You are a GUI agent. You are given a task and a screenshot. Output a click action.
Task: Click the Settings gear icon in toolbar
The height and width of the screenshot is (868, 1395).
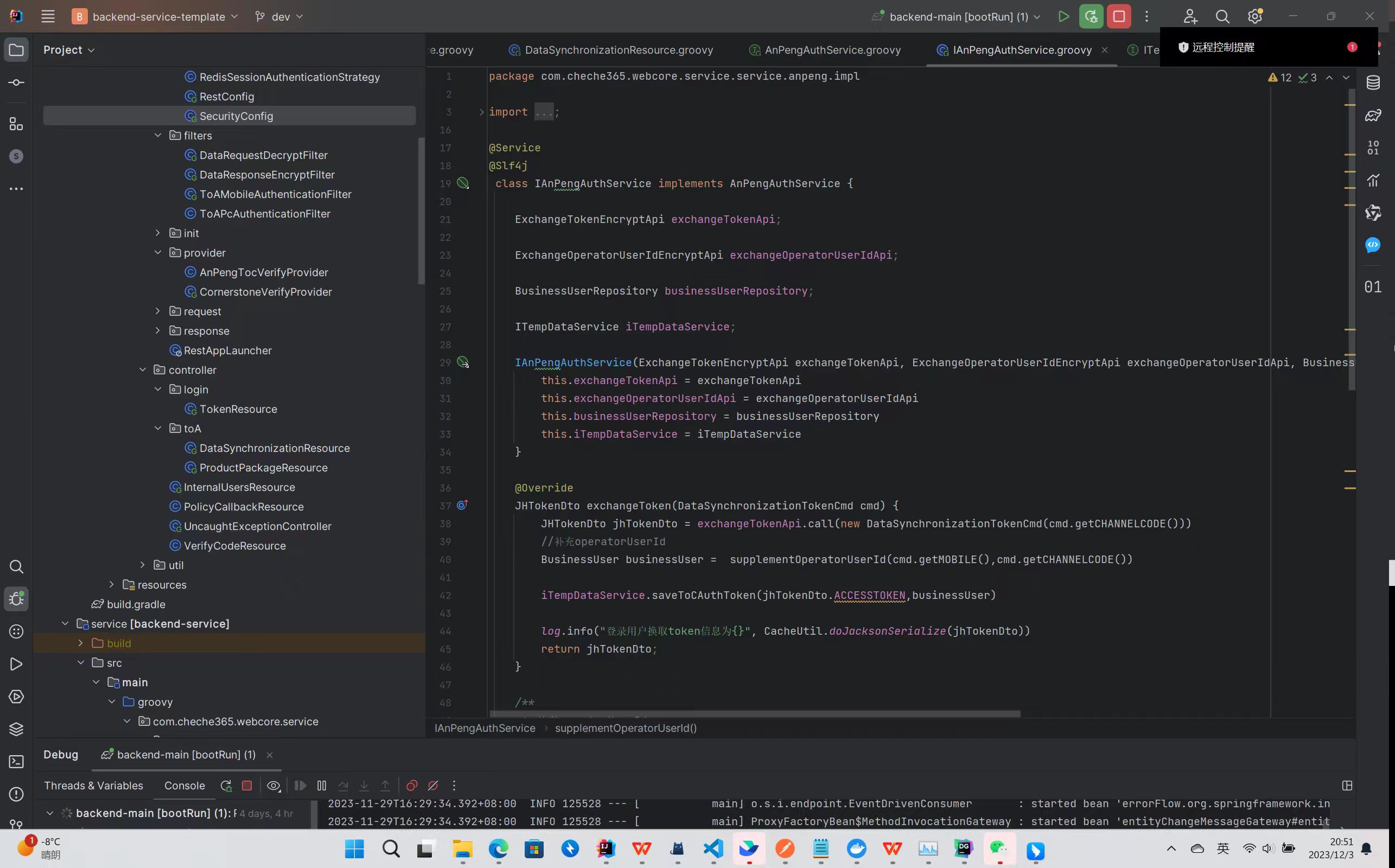coord(1255,17)
